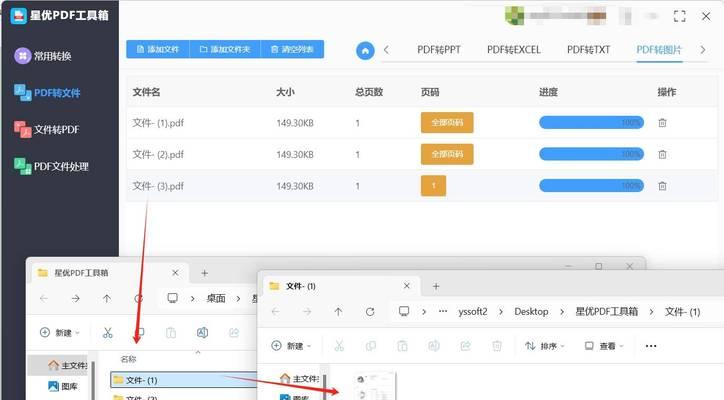724x400 pixels.
Task: Click Desktop breadcrumb in address bar
Action: 531,312
